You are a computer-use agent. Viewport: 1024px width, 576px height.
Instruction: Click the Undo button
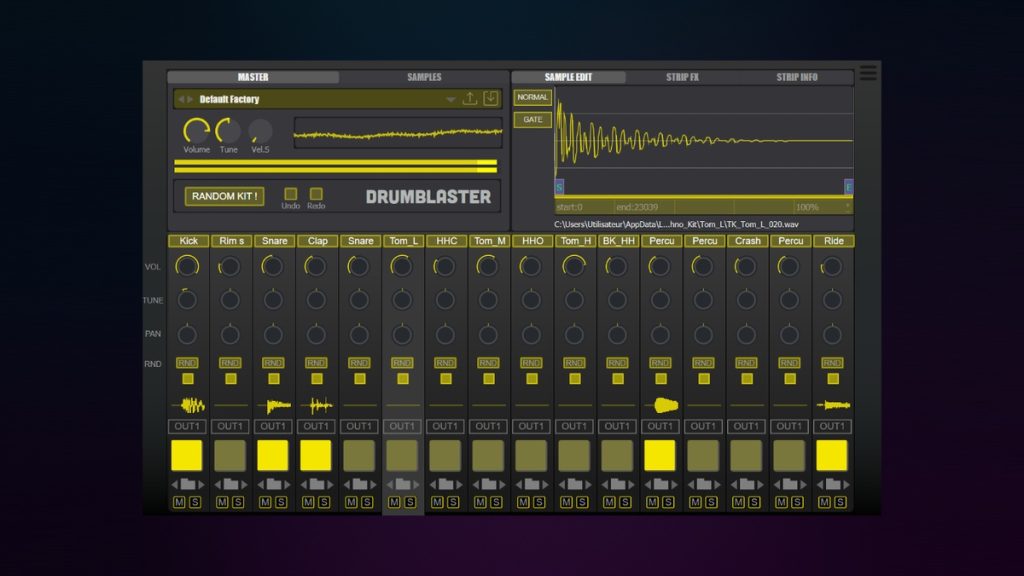(x=291, y=194)
